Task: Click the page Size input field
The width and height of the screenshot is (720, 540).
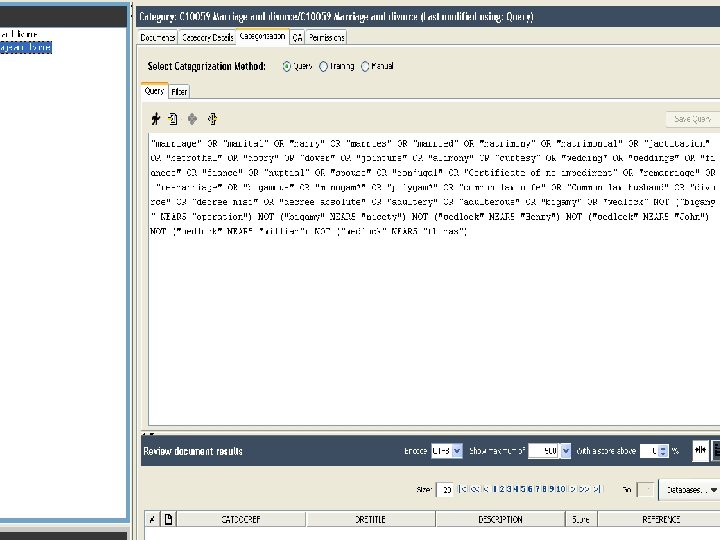Action: point(445,490)
